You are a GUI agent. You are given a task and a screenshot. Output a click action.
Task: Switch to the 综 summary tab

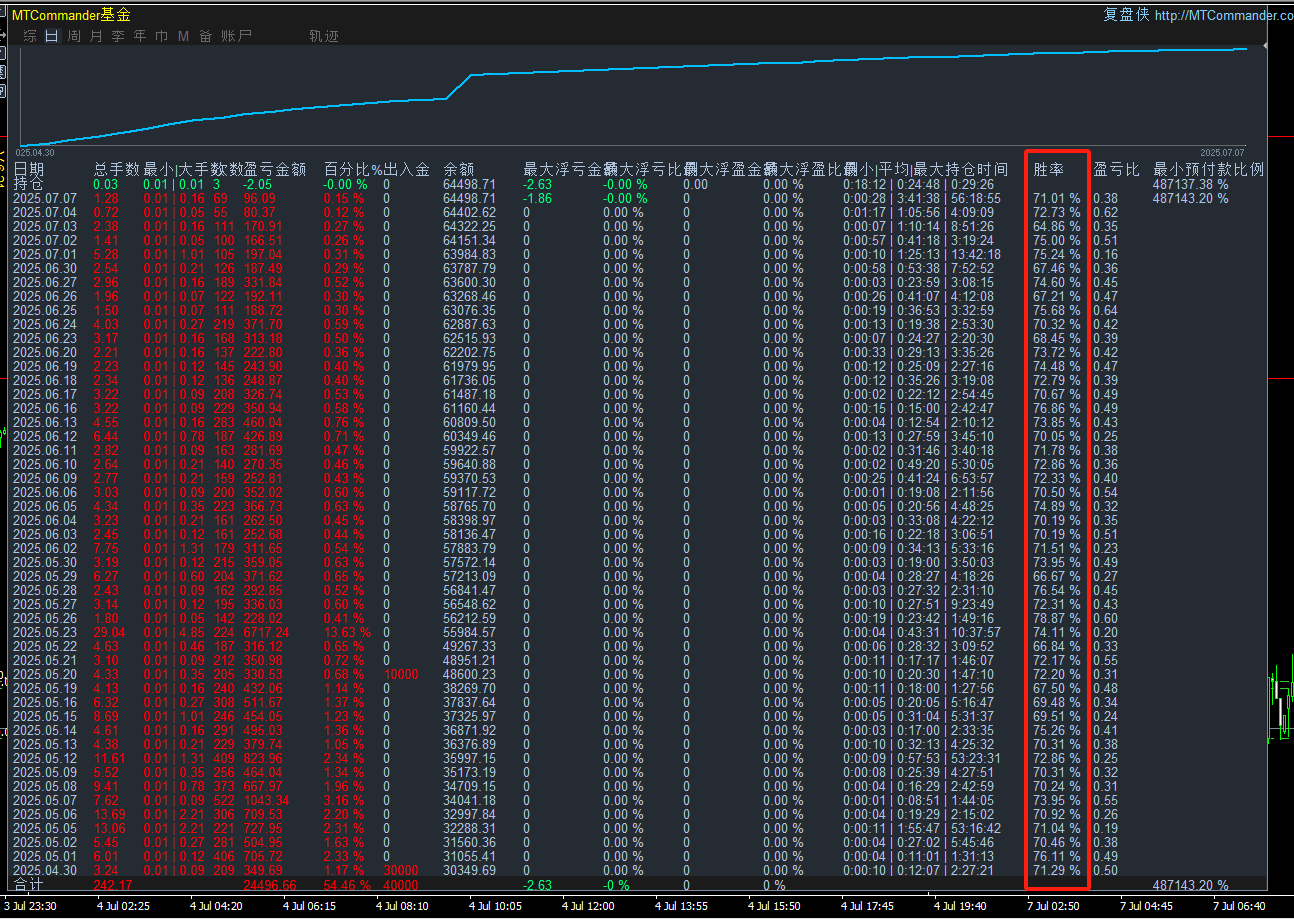(30, 36)
